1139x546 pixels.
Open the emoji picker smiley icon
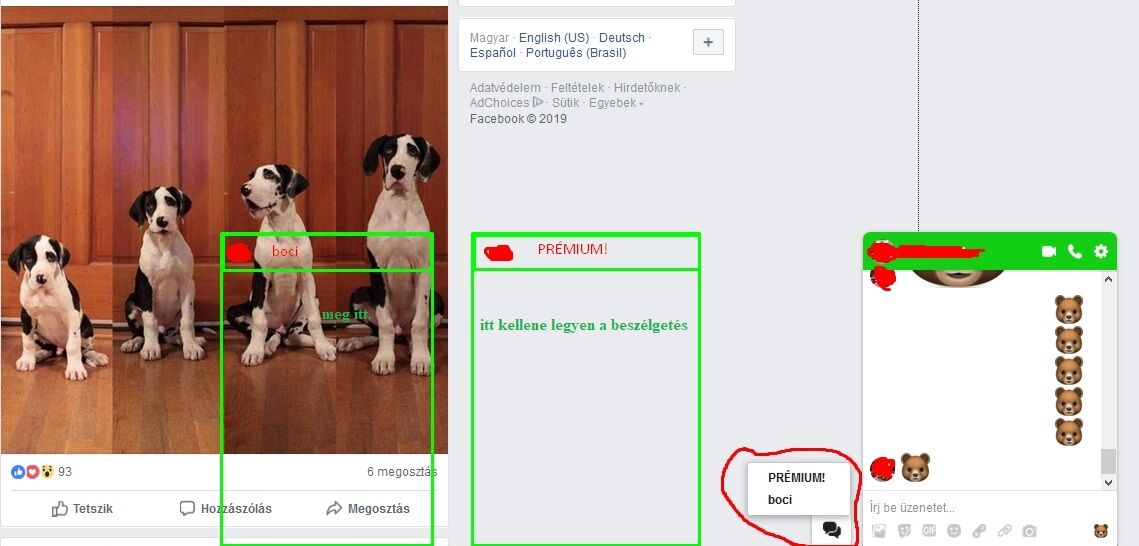click(954, 531)
